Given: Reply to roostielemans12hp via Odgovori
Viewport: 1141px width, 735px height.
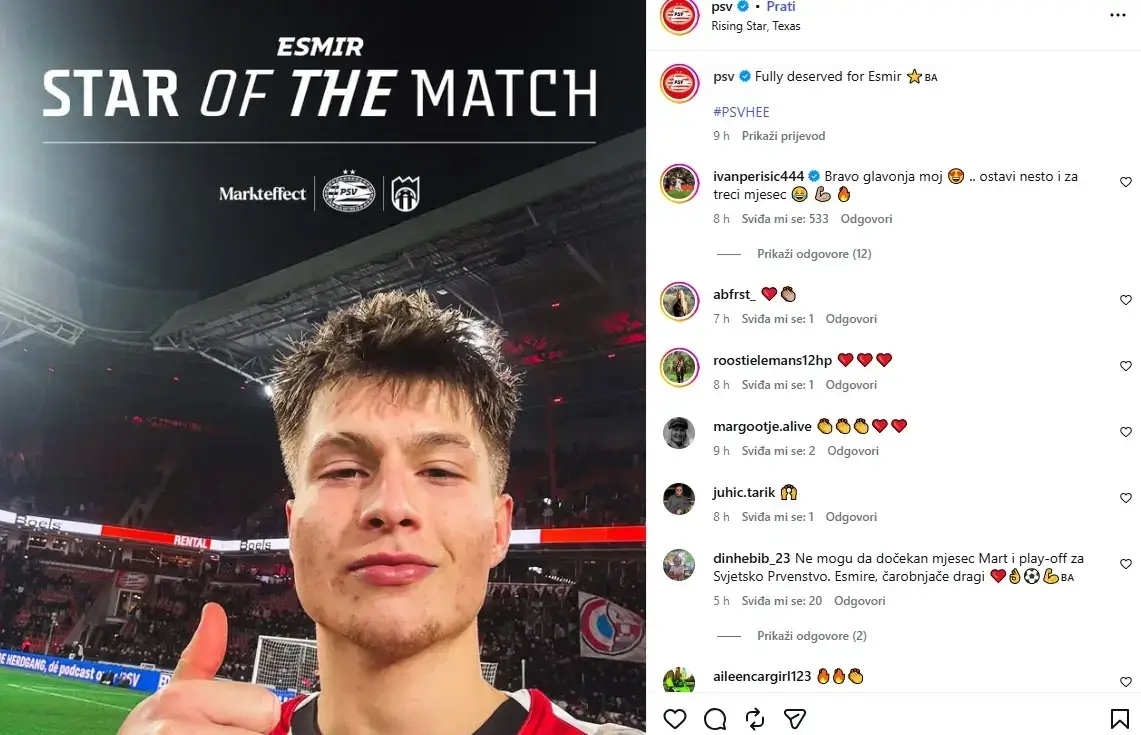Looking at the screenshot, I should [851, 385].
